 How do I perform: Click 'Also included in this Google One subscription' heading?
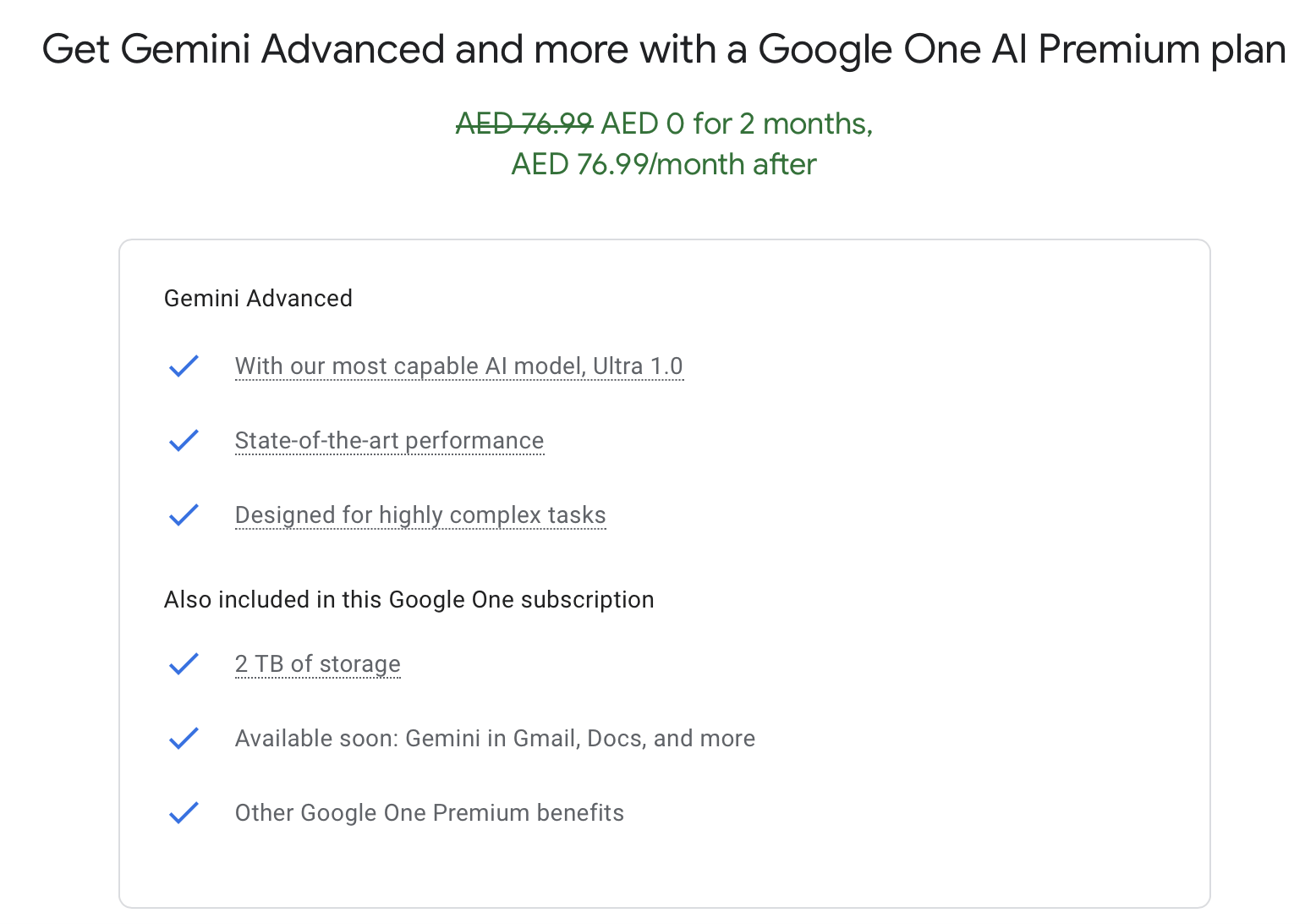click(409, 600)
